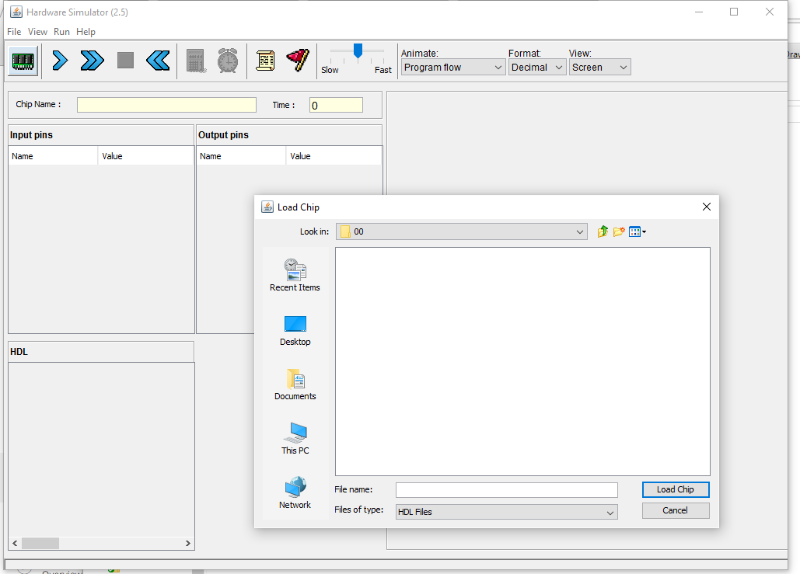This screenshot has height=574, width=800.
Task: Open the view options icon menu
Action: (637, 232)
